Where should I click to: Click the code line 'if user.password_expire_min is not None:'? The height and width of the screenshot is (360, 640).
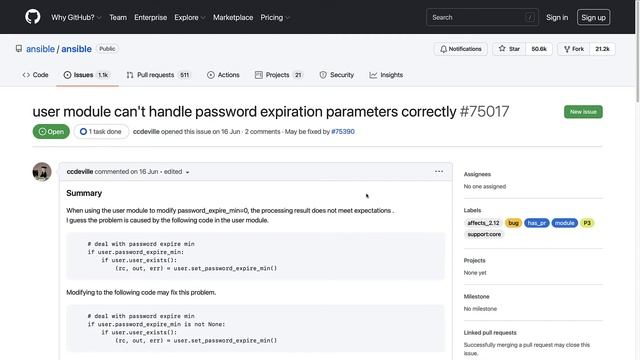pos(156,324)
